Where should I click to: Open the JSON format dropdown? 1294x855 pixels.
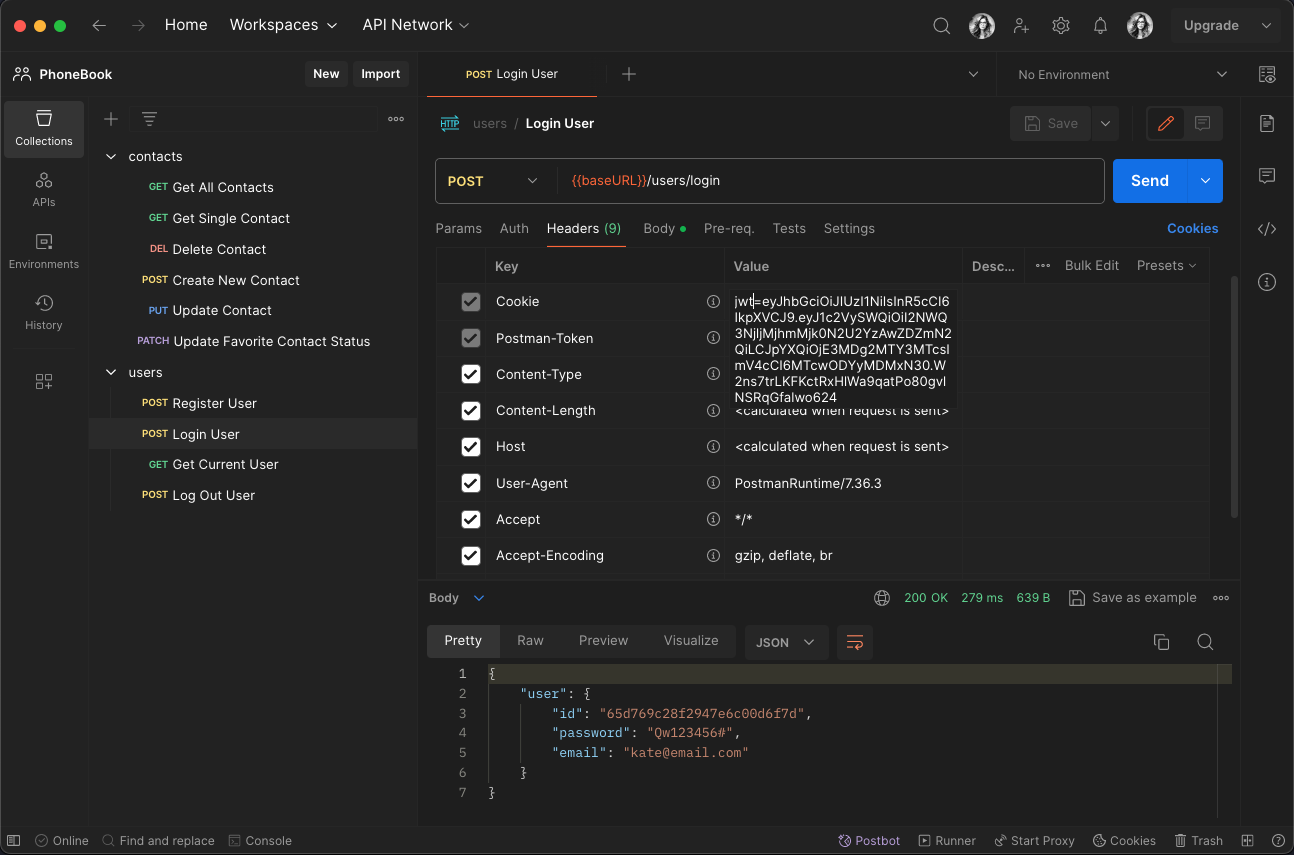click(x=786, y=642)
